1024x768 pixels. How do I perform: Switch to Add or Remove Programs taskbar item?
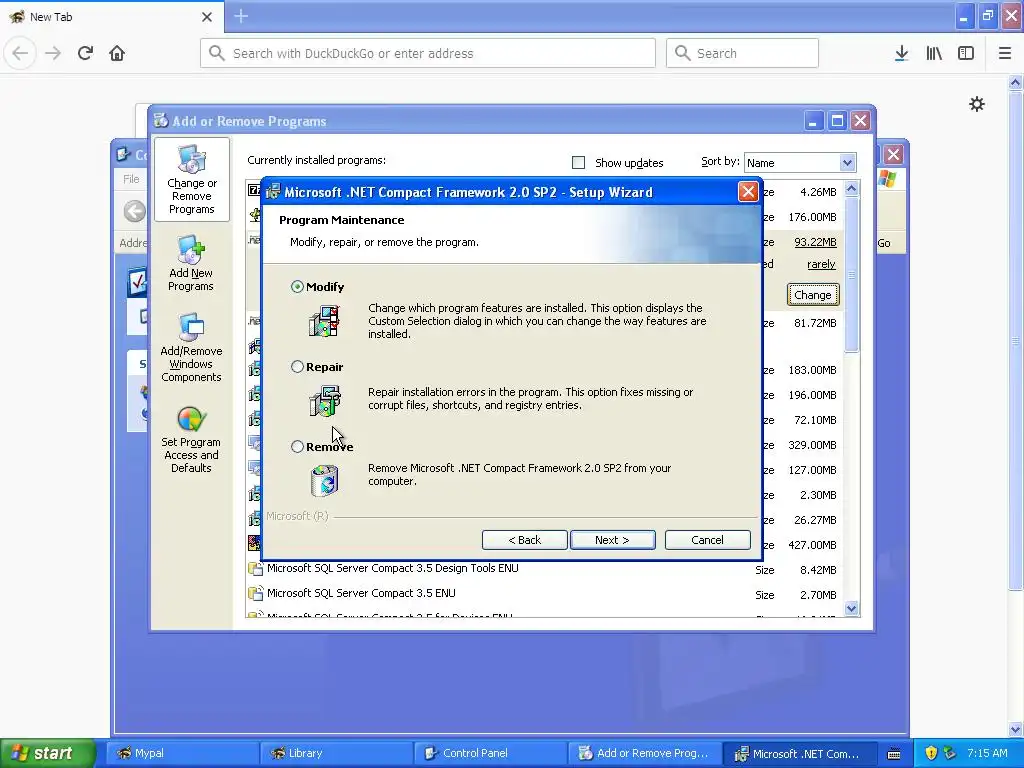click(645, 753)
